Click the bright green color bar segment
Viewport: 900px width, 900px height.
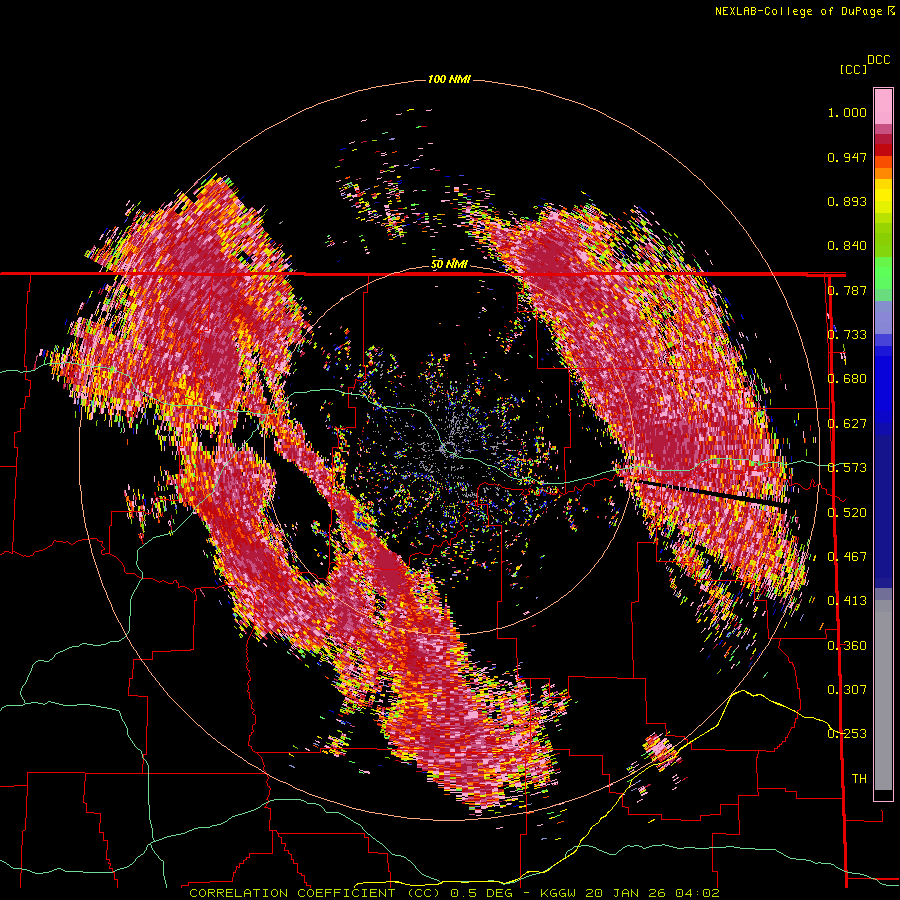point(883,273)
